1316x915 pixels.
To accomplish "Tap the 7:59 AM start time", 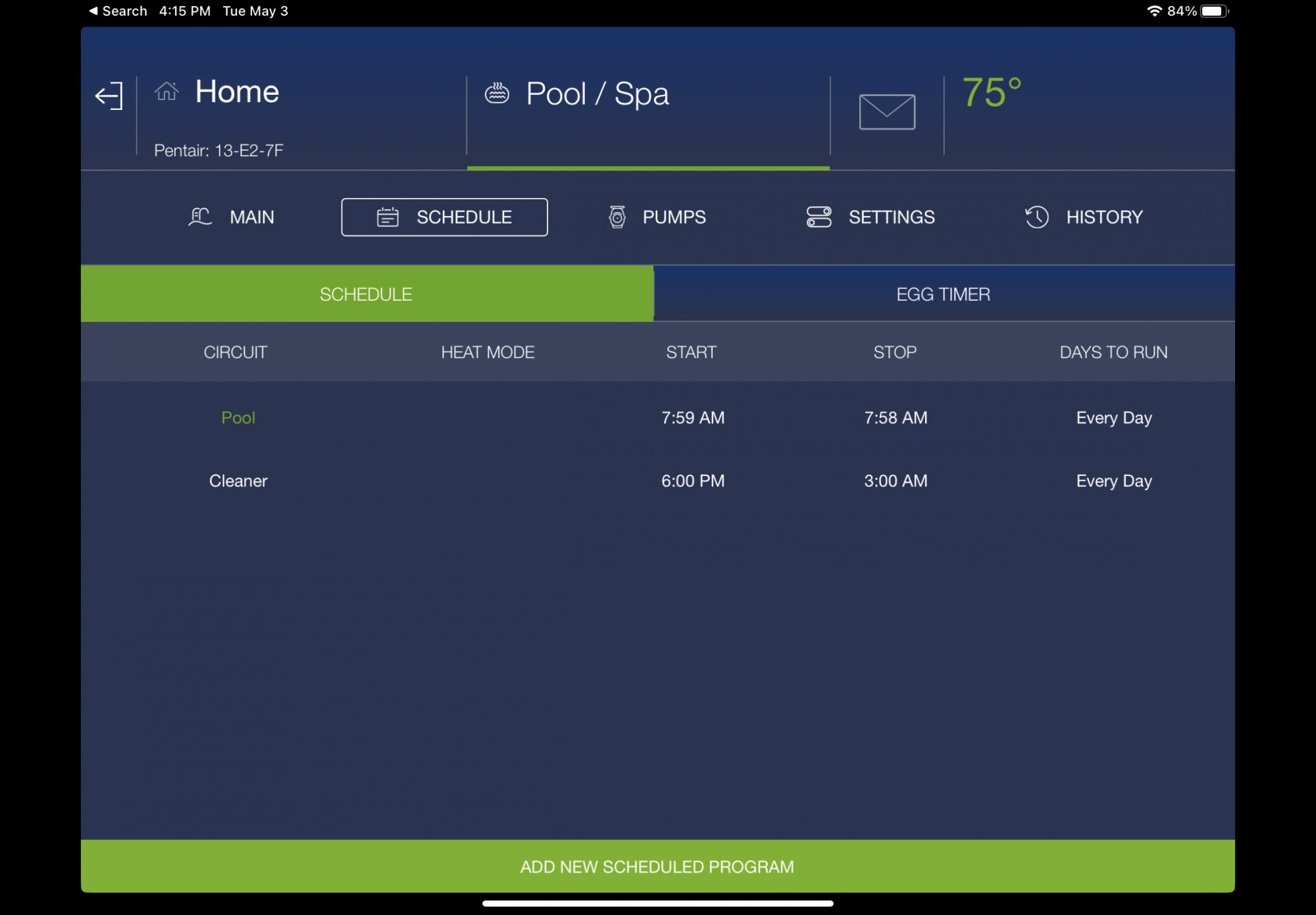I will [693, 417].
